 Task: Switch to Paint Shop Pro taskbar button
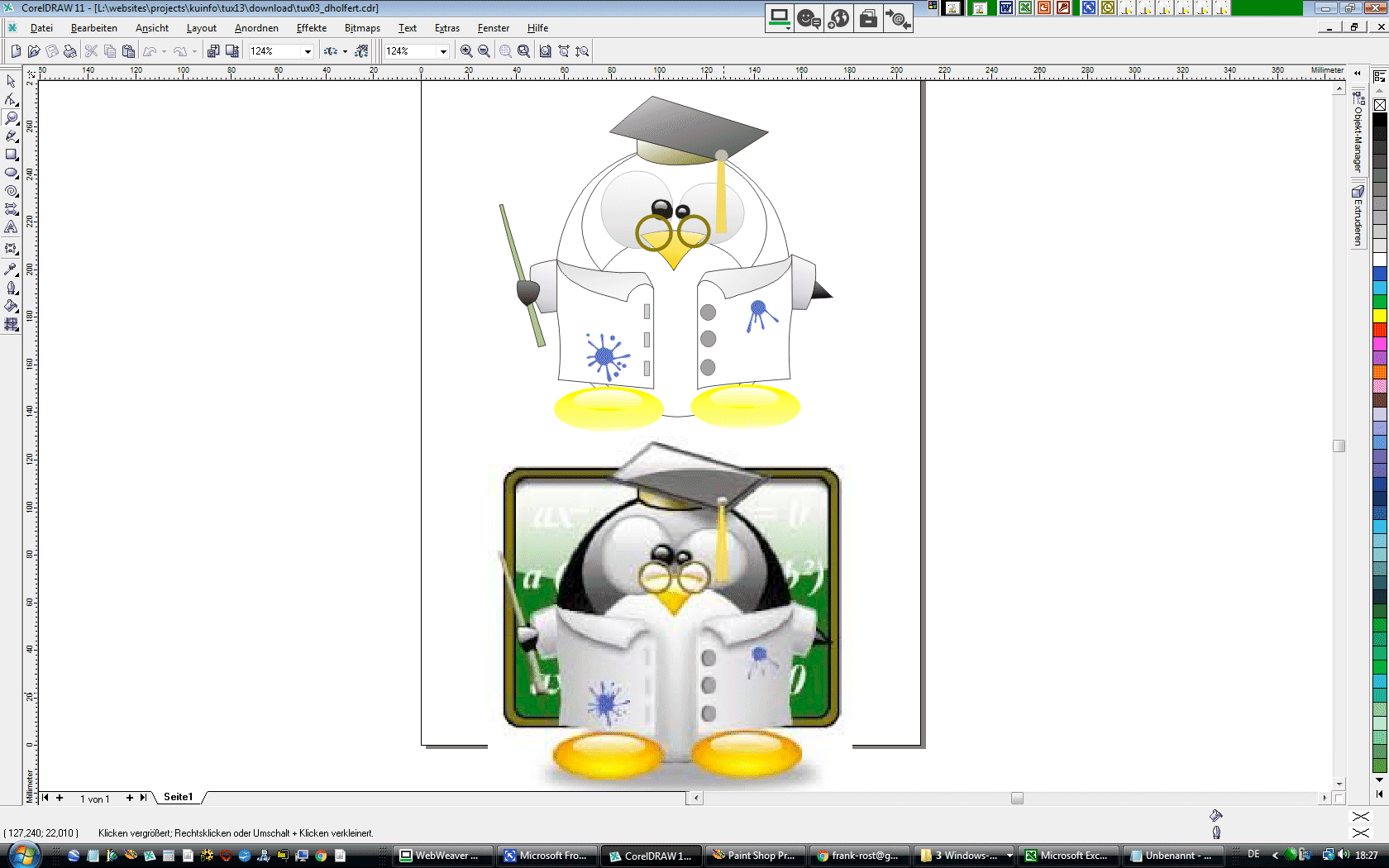[x=757, y=856]
